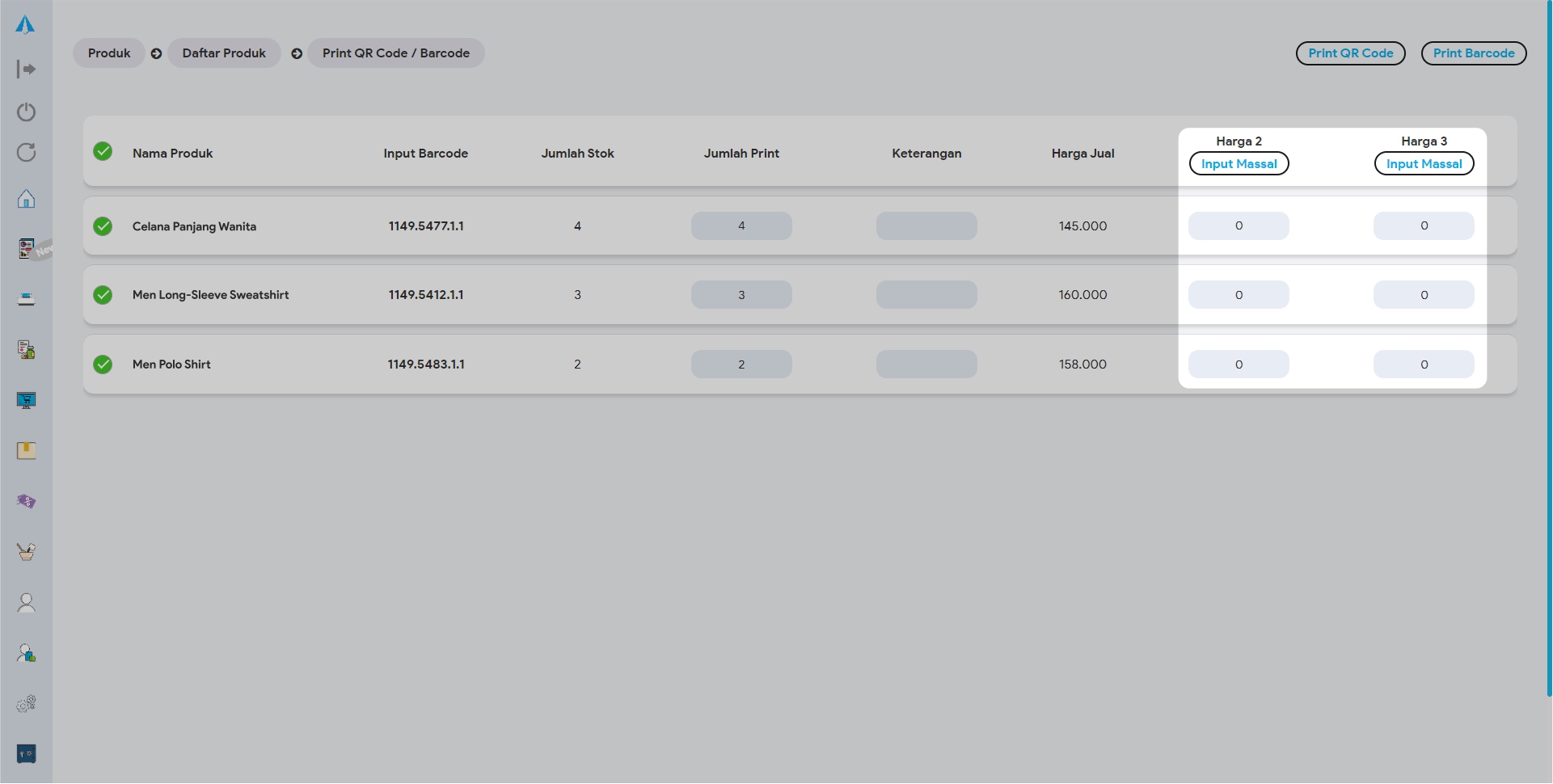Viewport: 1553px width, 784px height.
Task: Open the safe vault icon in sidebar
Action: coord(26,754)
